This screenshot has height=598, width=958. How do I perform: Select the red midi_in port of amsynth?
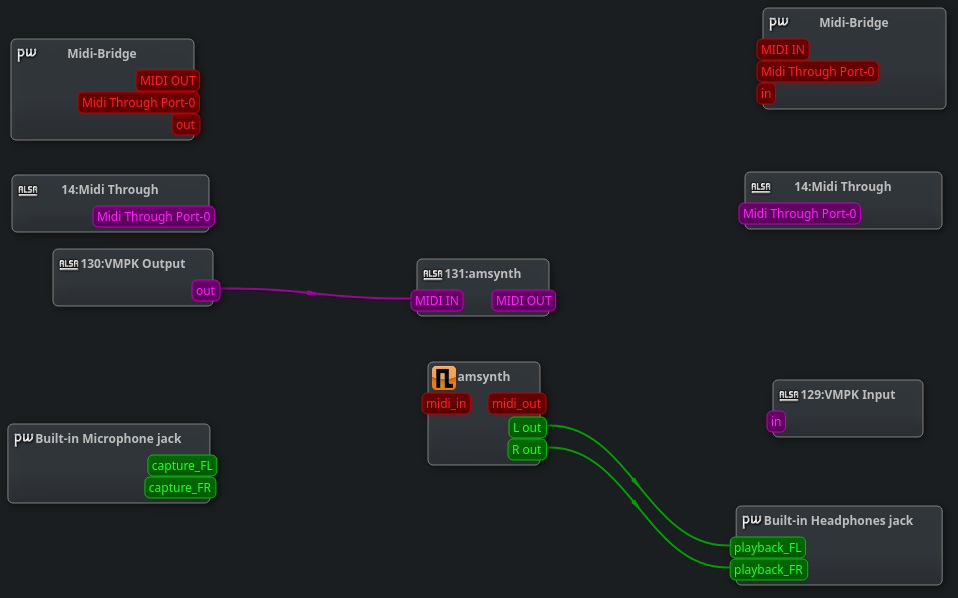(446, 404)
